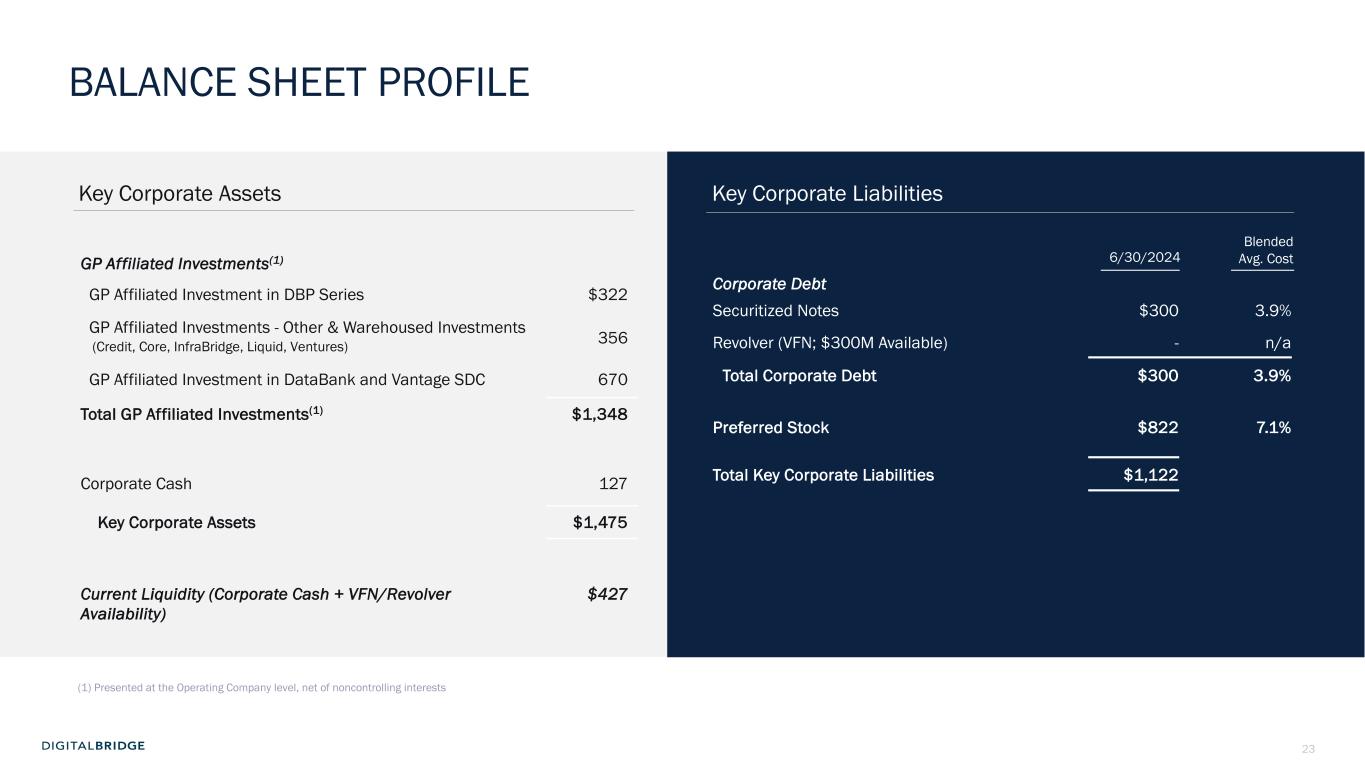1365x768 pixels.
Task: Click the Corporate Cash label
Action: [x=136, y=484]
